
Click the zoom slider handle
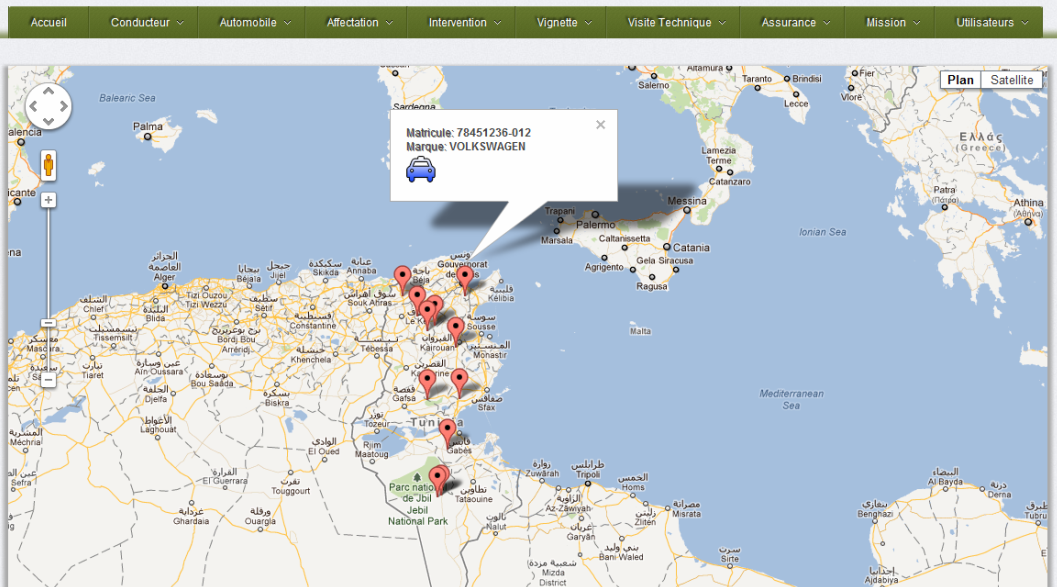(49, 323)
